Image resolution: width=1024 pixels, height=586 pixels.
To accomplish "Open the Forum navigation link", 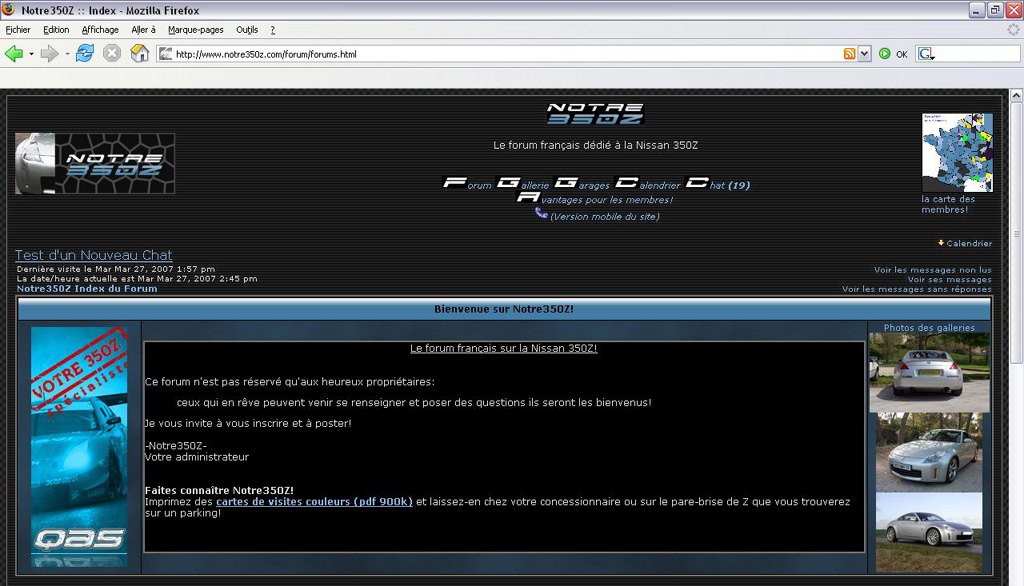I will point(467,184).
